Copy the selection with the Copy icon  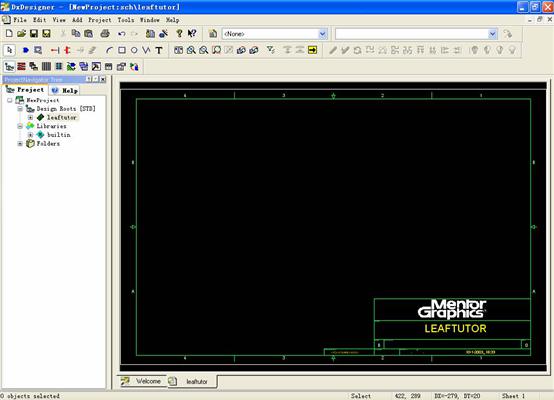point(76,34)
